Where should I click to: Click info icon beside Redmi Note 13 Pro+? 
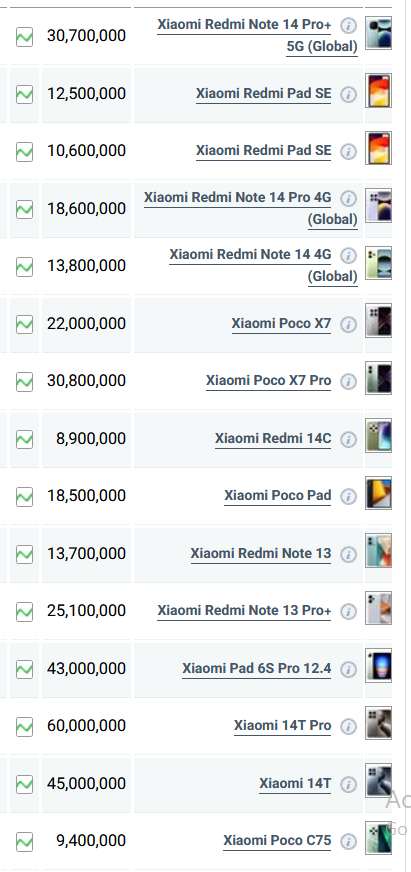pos(348,612)
